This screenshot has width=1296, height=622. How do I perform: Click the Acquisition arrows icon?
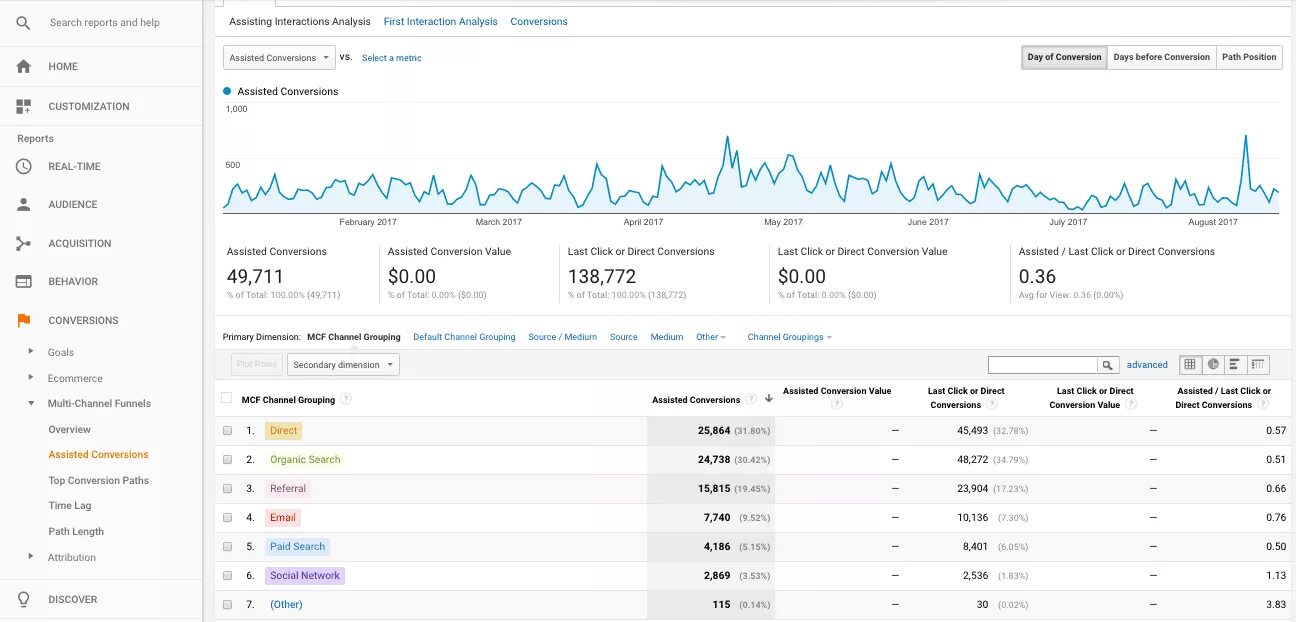(24, 243)
